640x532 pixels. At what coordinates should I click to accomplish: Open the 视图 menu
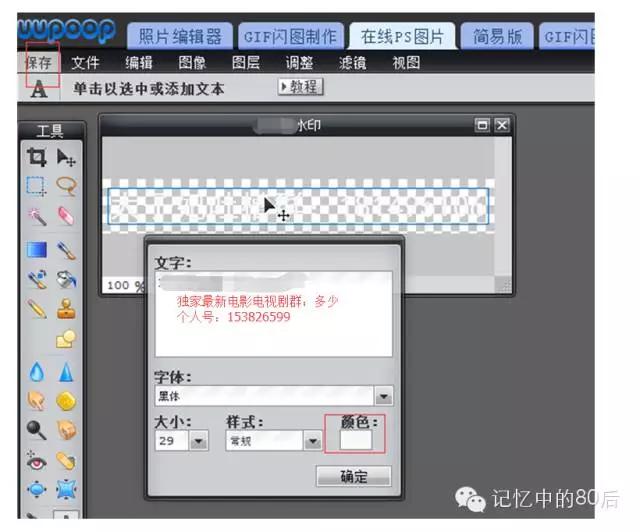coord(406,63)
